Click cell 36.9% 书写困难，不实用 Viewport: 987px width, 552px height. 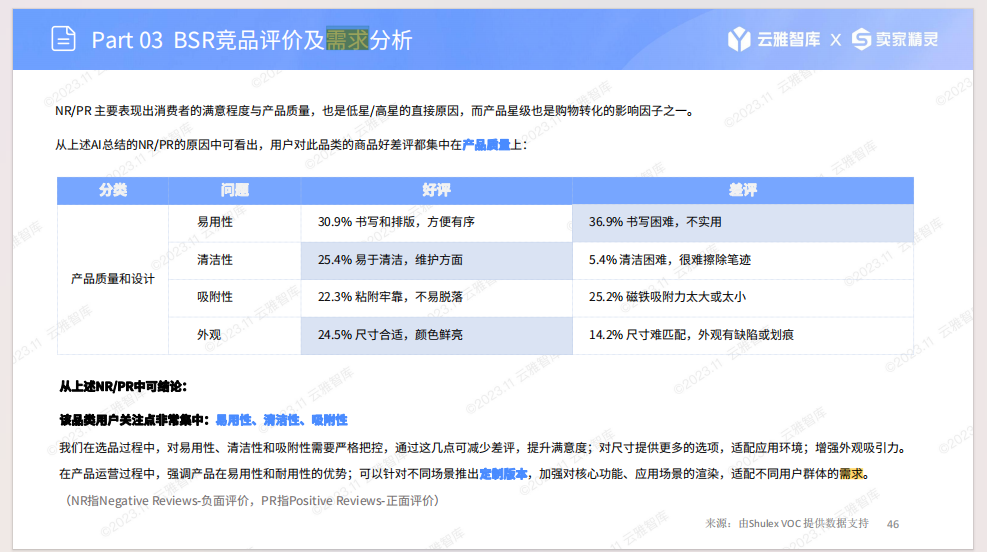point(743,223)
